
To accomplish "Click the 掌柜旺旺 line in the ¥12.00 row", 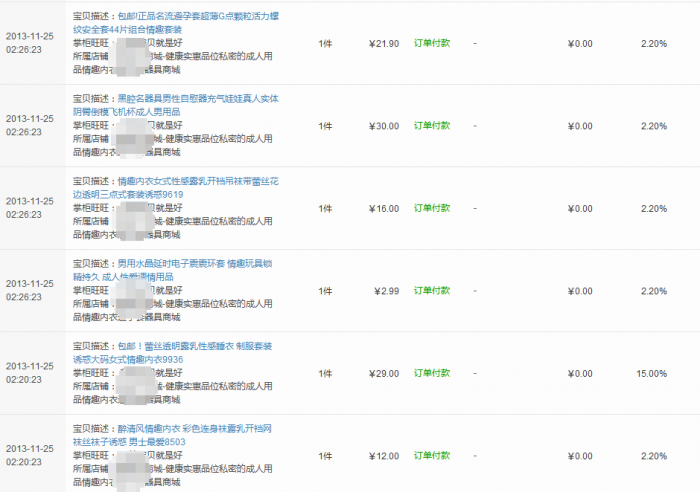I will coord(128,455).
